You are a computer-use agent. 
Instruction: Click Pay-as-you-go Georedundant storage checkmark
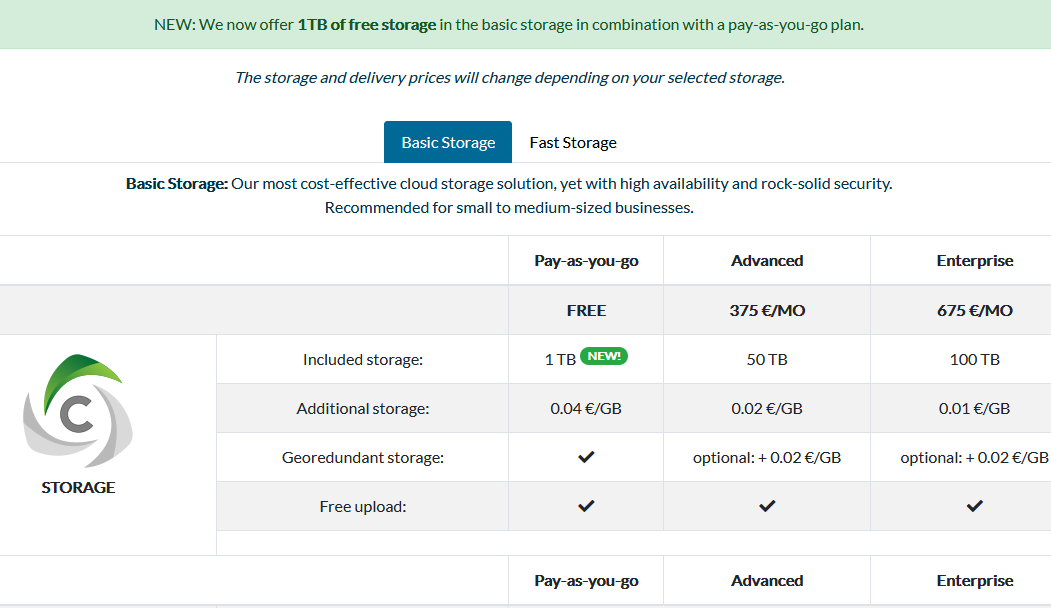pyautogui.click(x=586, y=457)
